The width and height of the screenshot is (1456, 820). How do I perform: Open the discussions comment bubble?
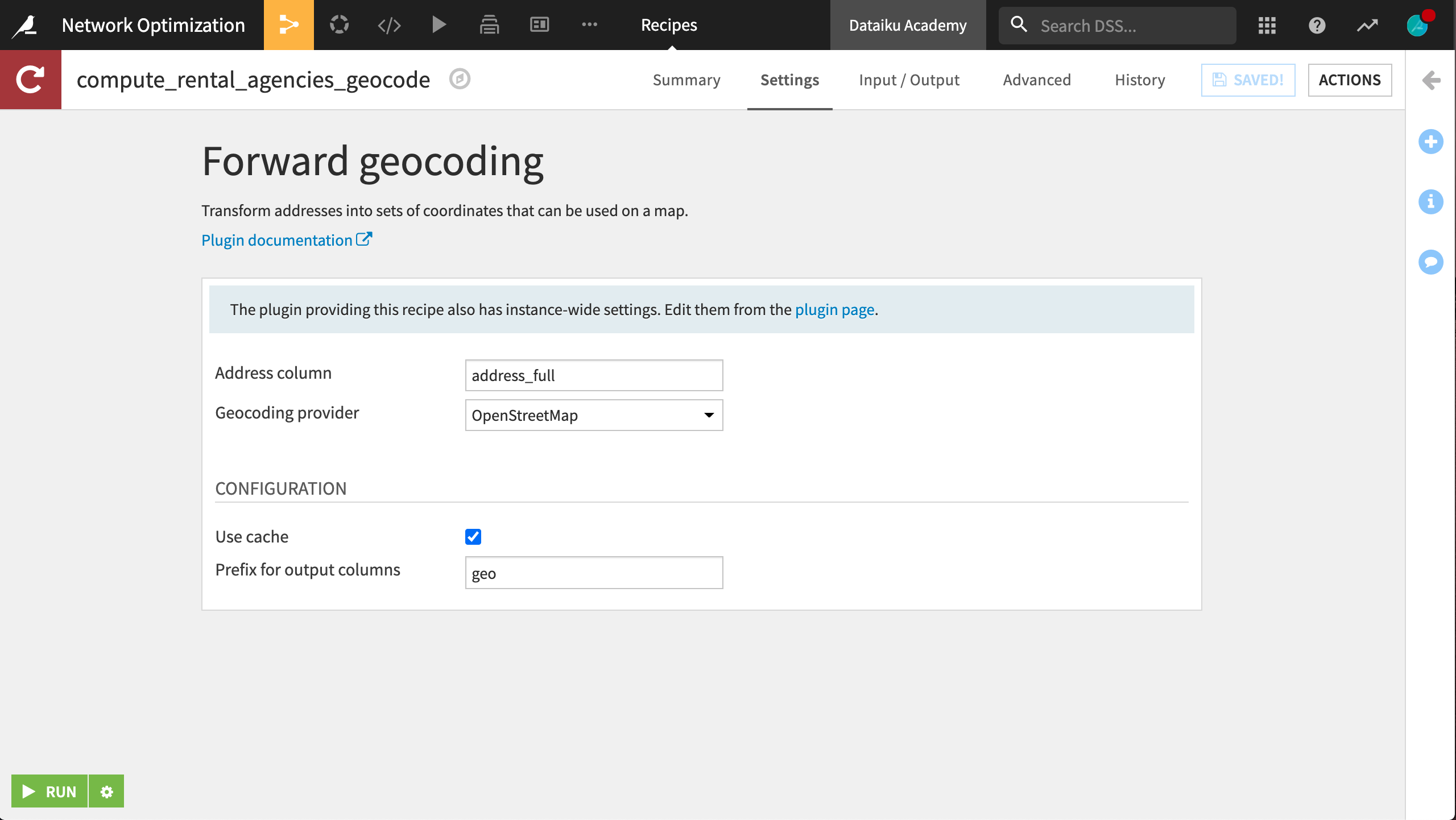1431,262
